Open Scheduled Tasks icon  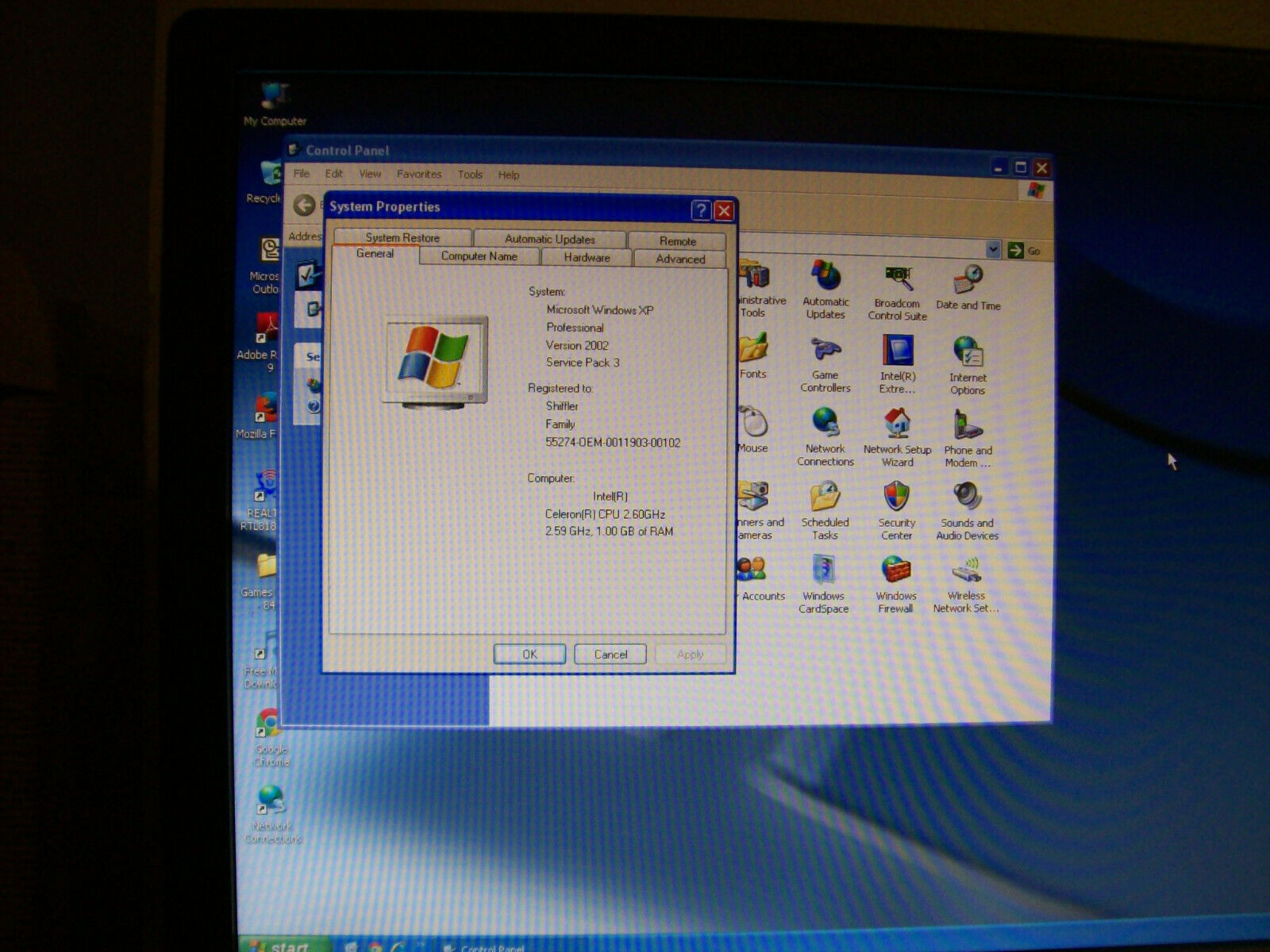coord(825,512)
